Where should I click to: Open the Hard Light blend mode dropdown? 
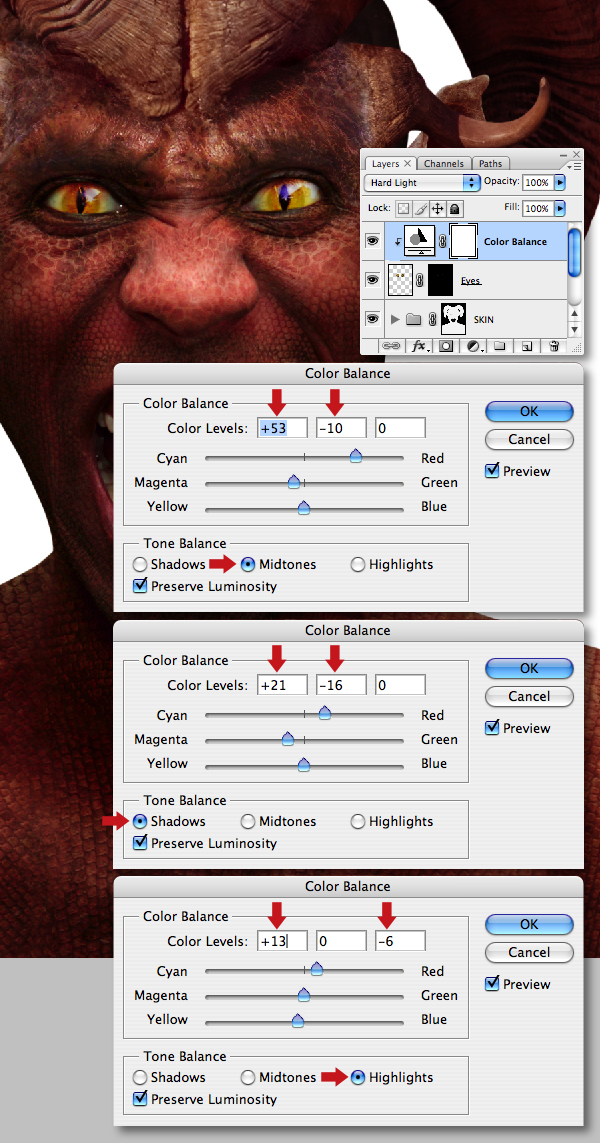pyautogui.click(x=421, y=182)
